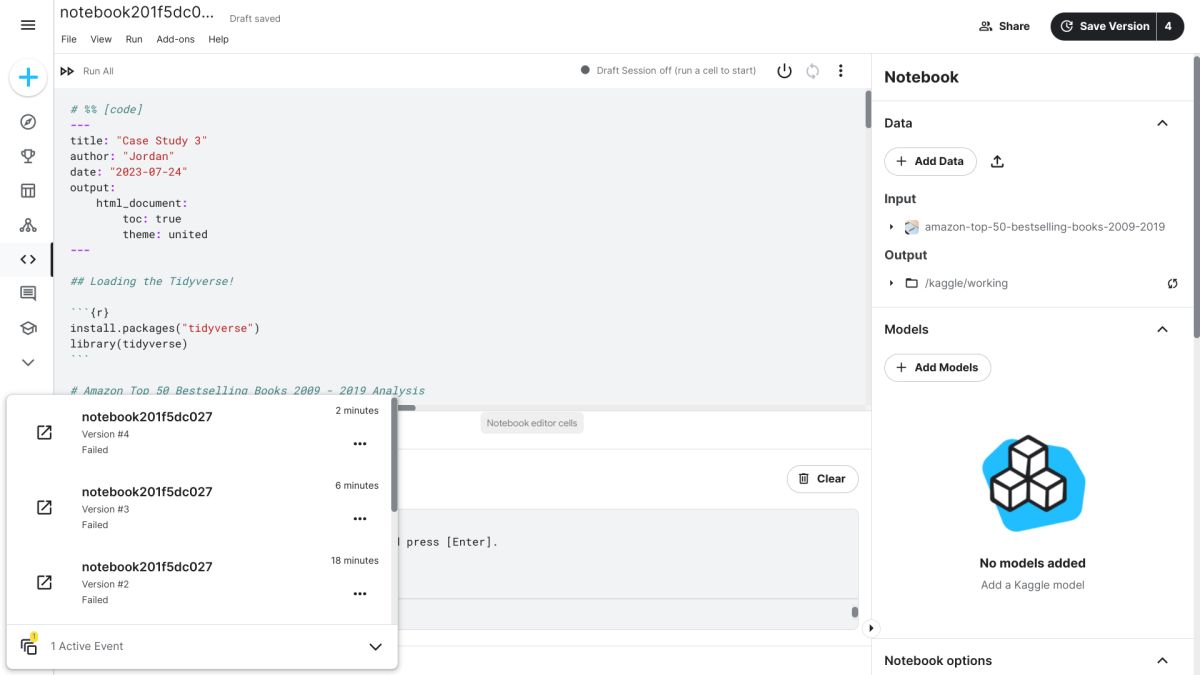This screenshot has height=675, width=1200.
Task: Click the title line in code cell
Action: tap(139, 141)
